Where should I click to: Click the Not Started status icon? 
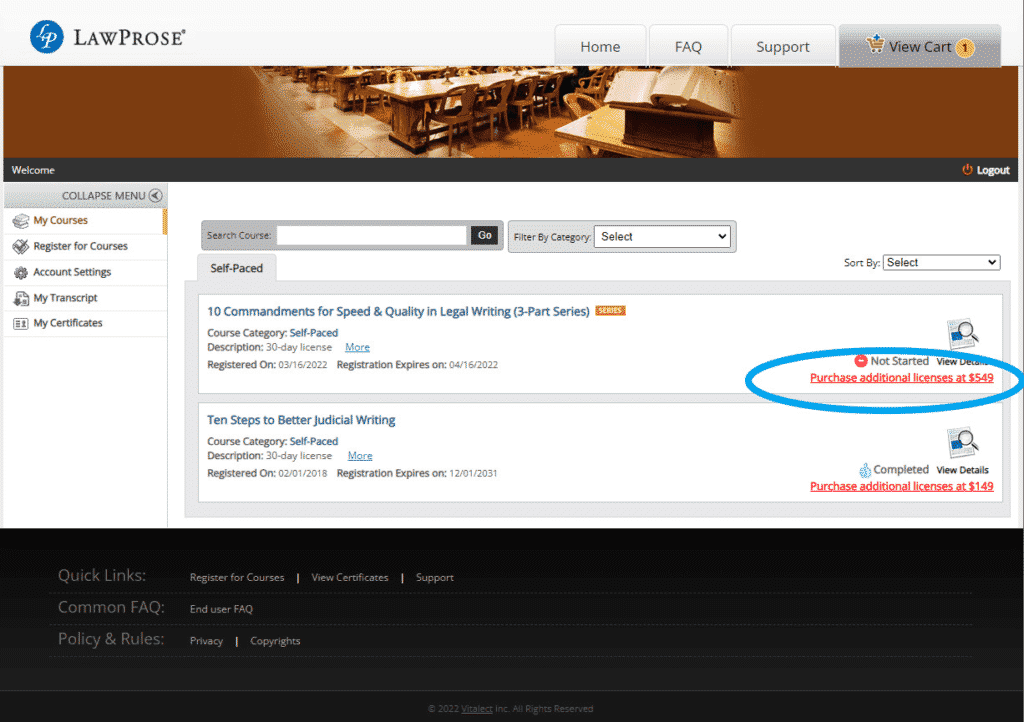[x=861, y=361]
